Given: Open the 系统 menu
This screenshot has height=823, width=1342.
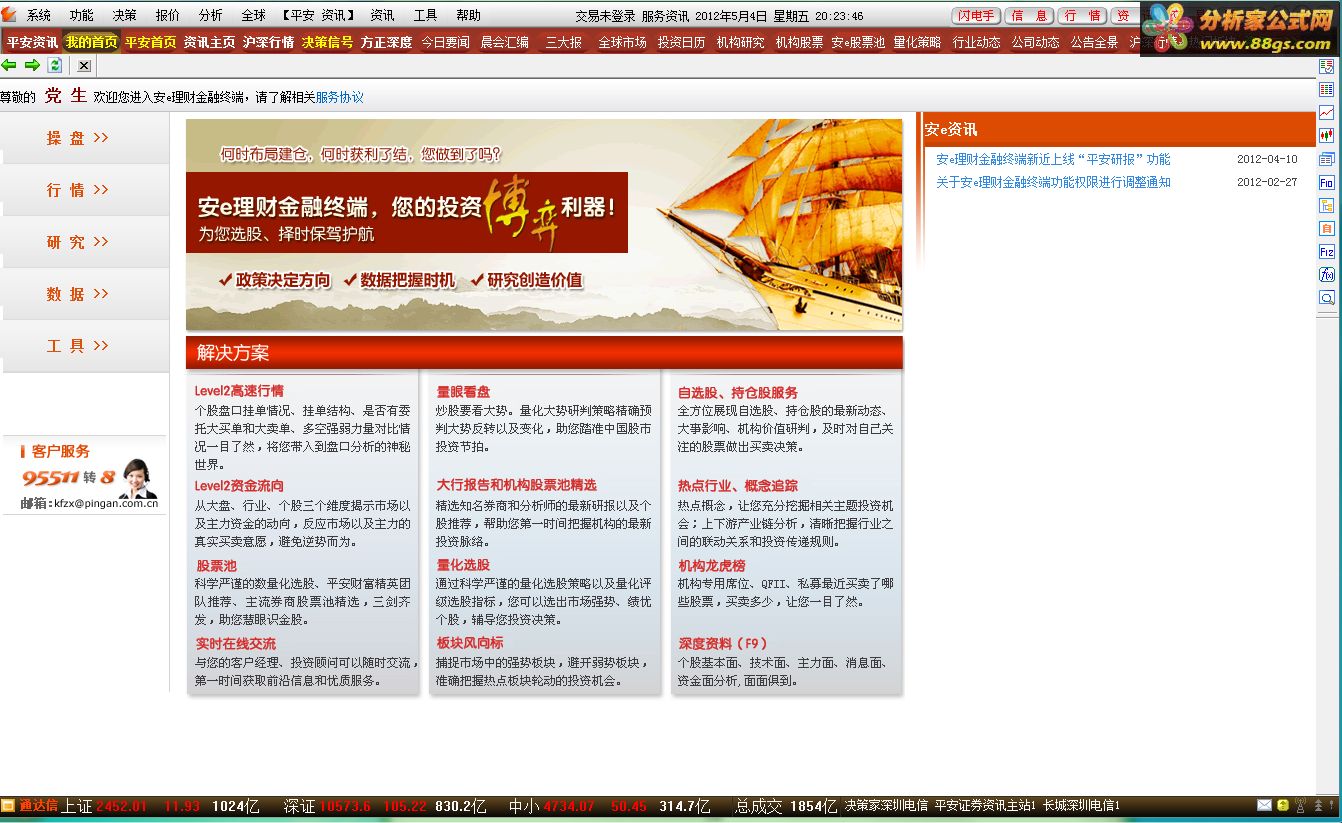Looking at the screenshot, I should pos(39,15).
